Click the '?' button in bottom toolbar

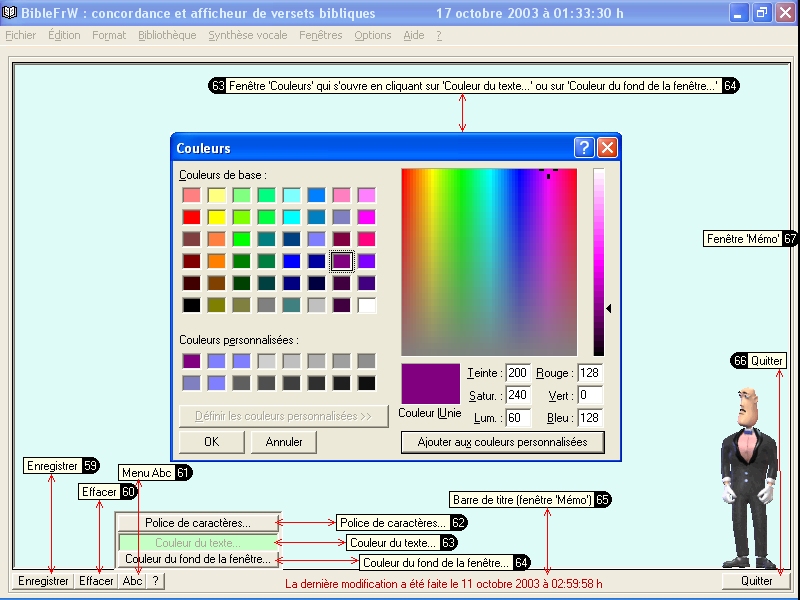coord(155,581)
